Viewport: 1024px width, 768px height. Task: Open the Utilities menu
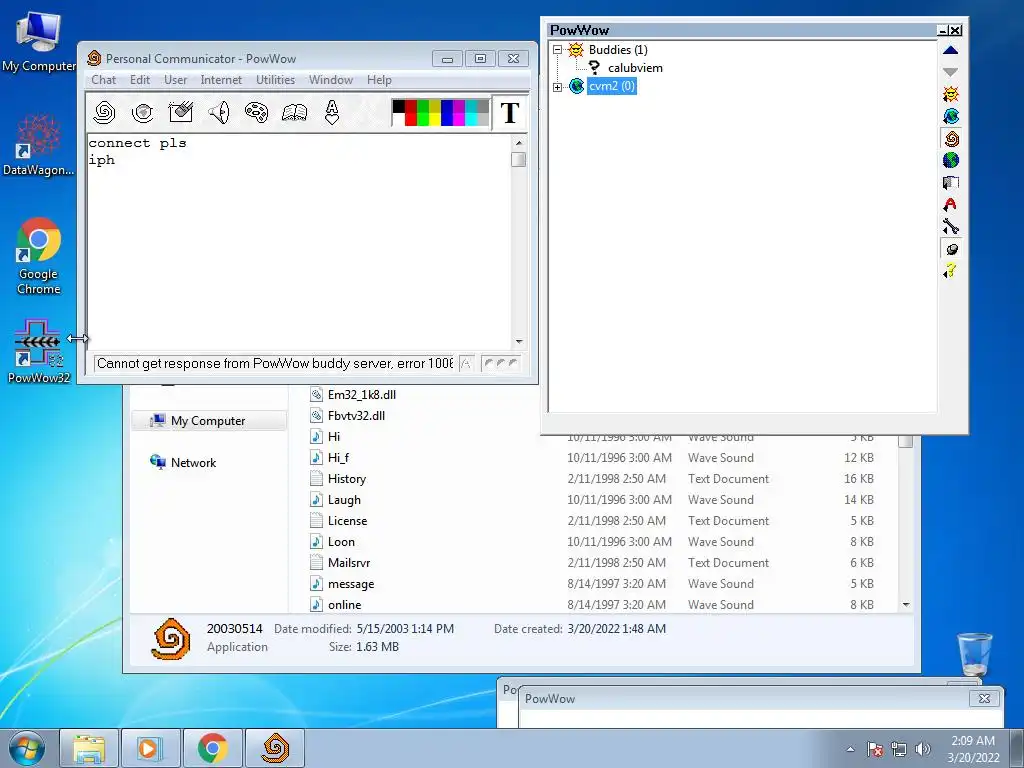tap(275, 80)
